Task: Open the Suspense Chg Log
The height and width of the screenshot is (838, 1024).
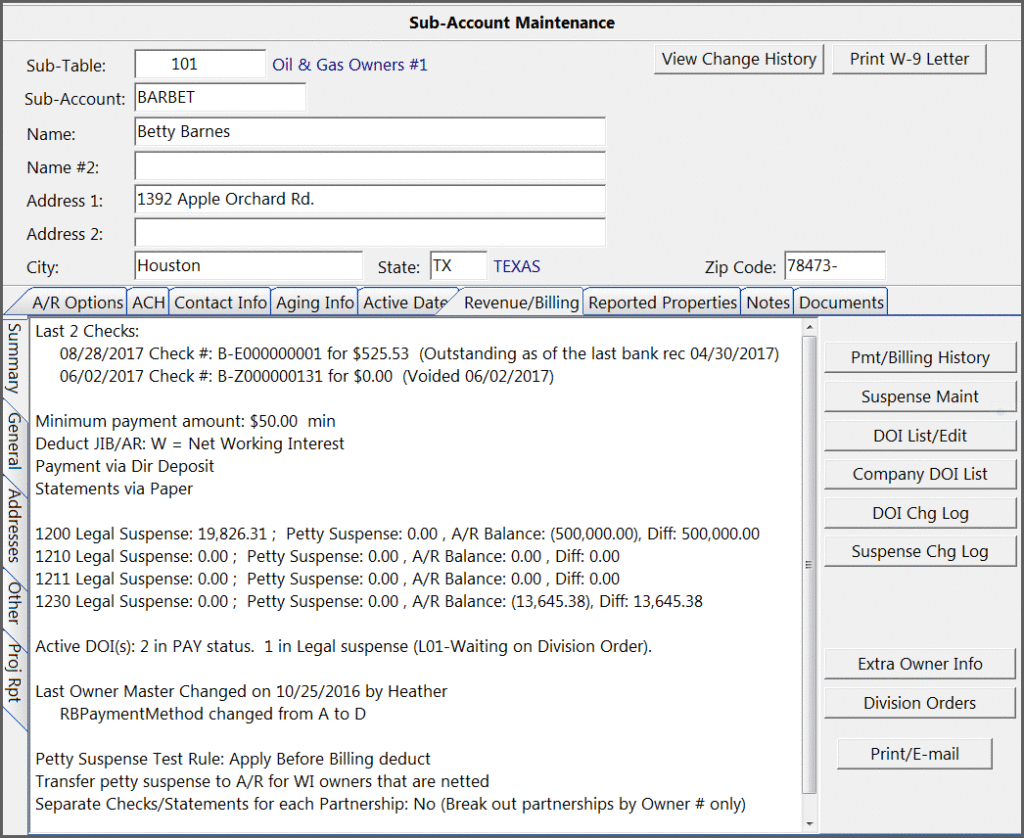Action: 919,551
